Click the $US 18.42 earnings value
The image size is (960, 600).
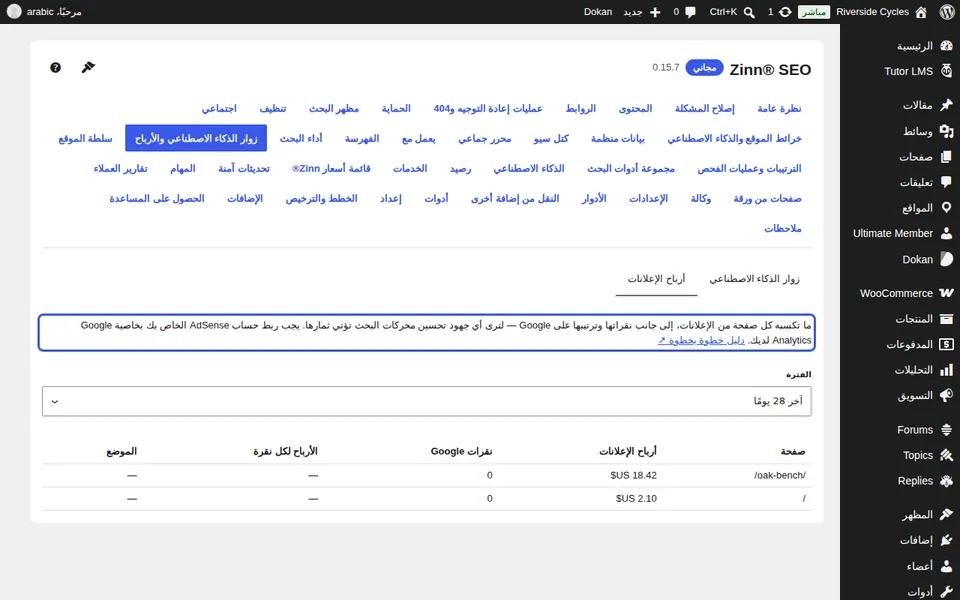click(634, 475)
